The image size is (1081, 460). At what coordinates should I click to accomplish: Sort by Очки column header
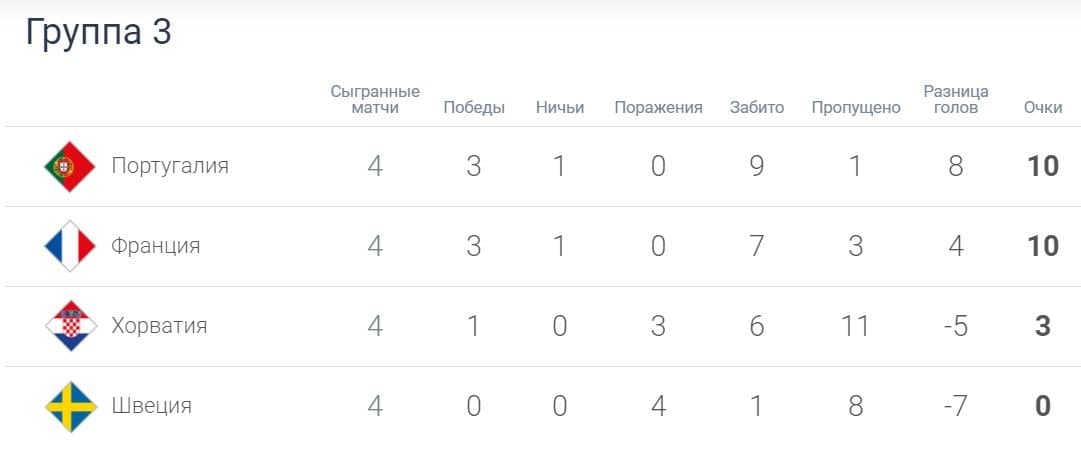pyautogui.click(x=1043, y=108)
